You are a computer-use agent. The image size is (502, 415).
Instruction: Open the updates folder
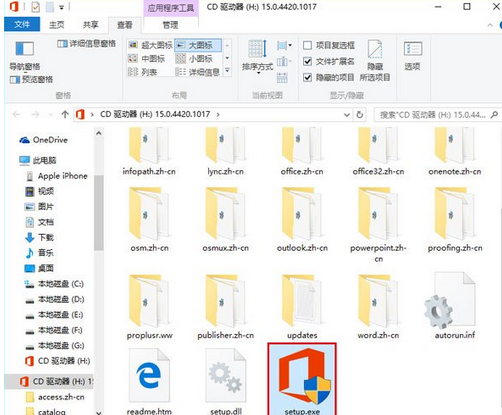302,307
